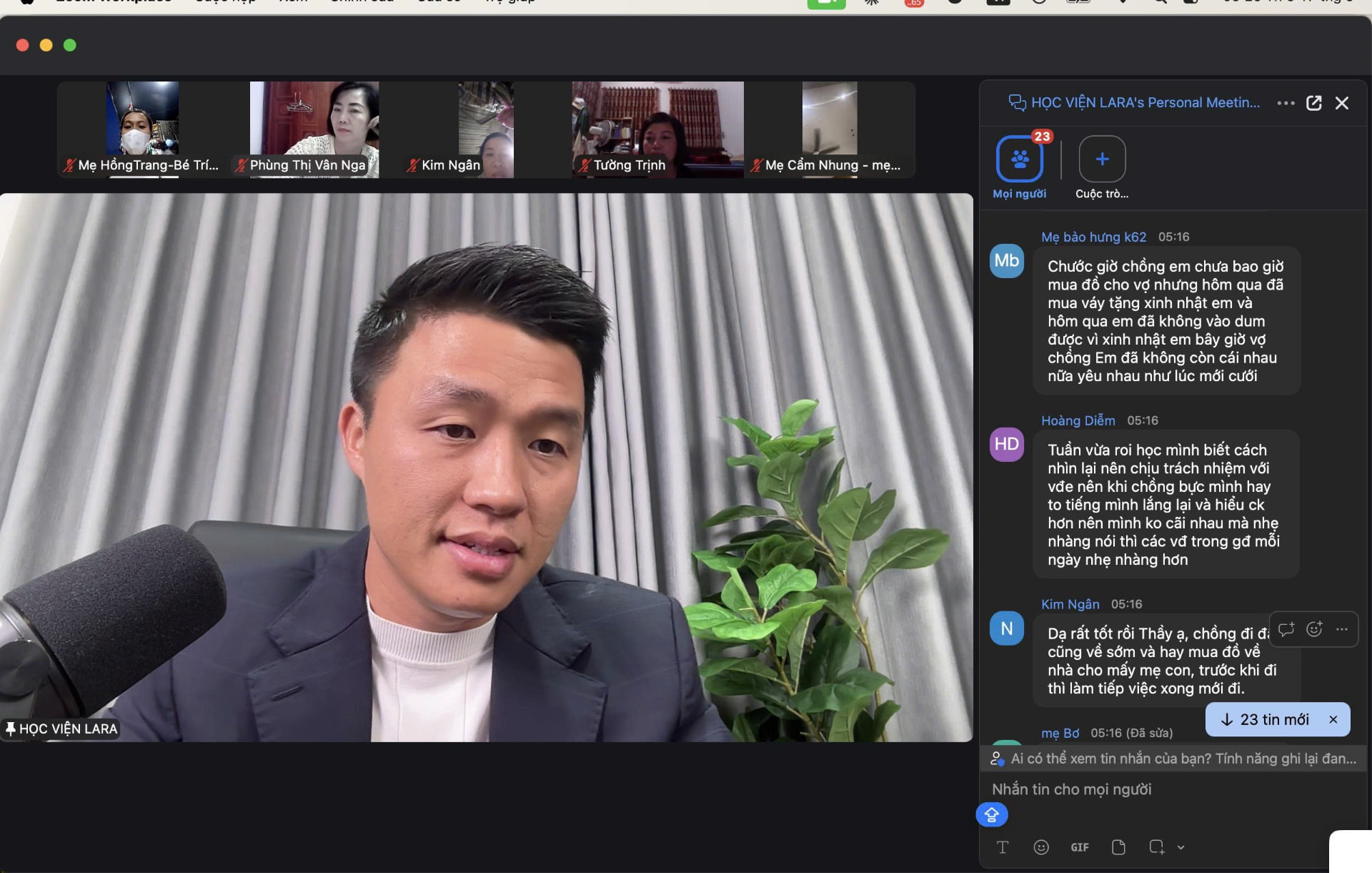Click the yellow minimize window button

(x=46, y=45)
